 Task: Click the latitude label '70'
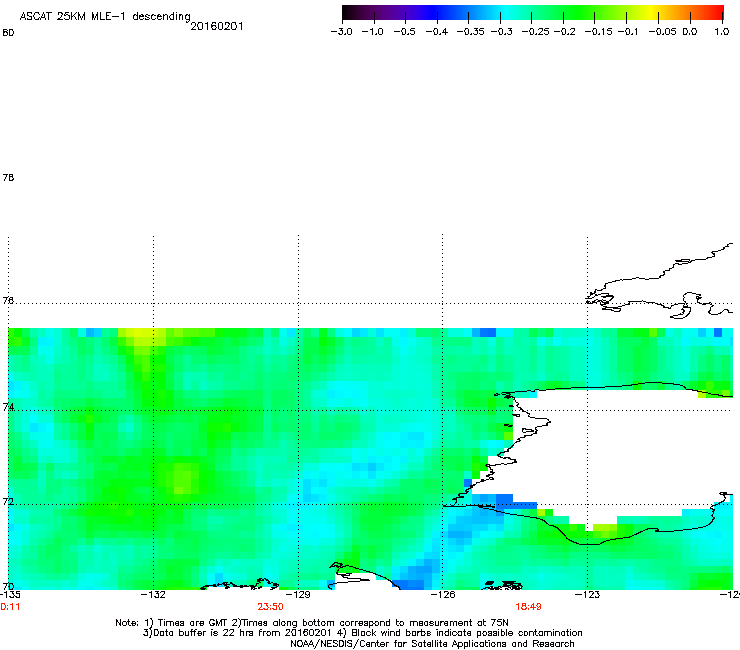click(8, 587)
